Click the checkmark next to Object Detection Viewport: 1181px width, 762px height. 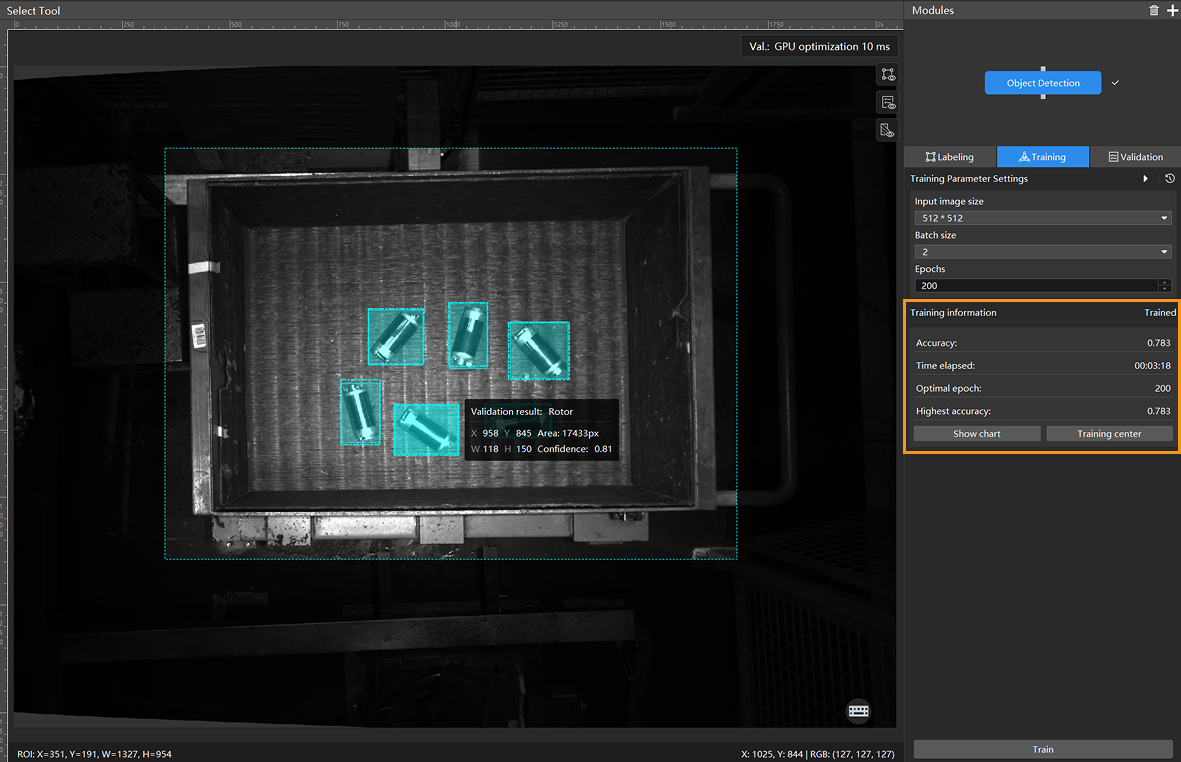[x=1115, y=83]
